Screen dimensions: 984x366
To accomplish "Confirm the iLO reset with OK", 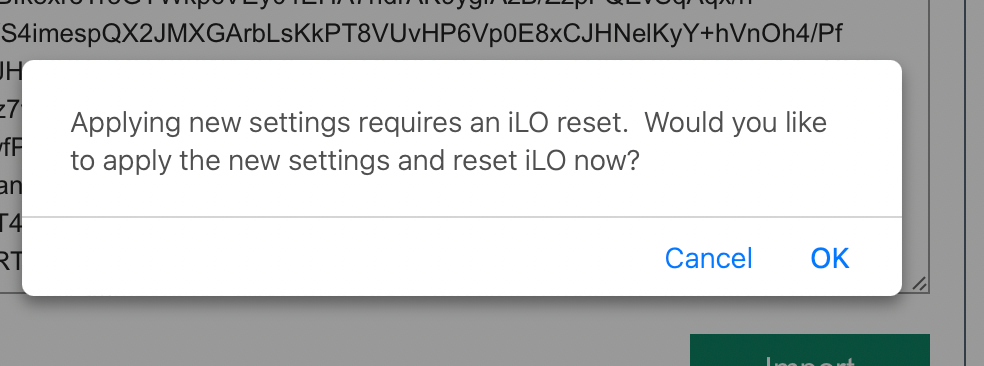I will click(830, 258).
